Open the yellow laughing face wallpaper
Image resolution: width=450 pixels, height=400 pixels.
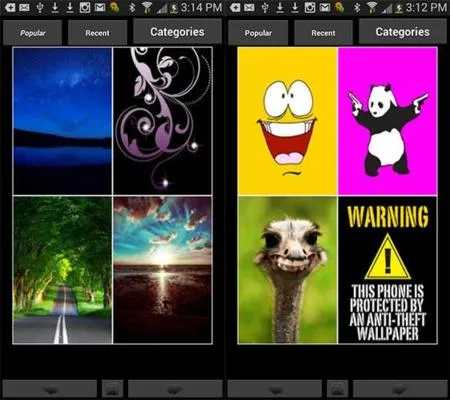(x=288, y=121)
